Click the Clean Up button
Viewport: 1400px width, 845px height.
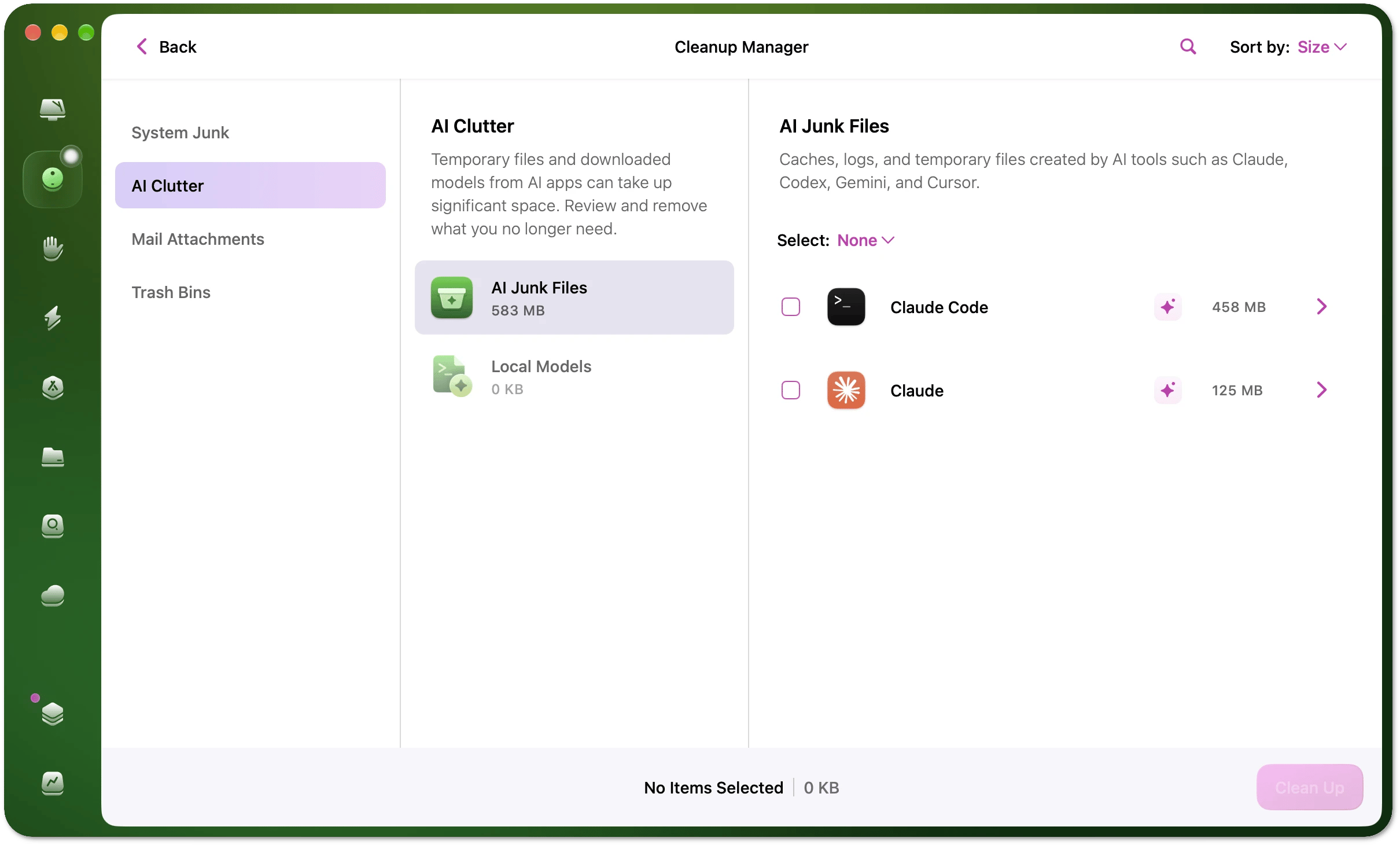1310,787
